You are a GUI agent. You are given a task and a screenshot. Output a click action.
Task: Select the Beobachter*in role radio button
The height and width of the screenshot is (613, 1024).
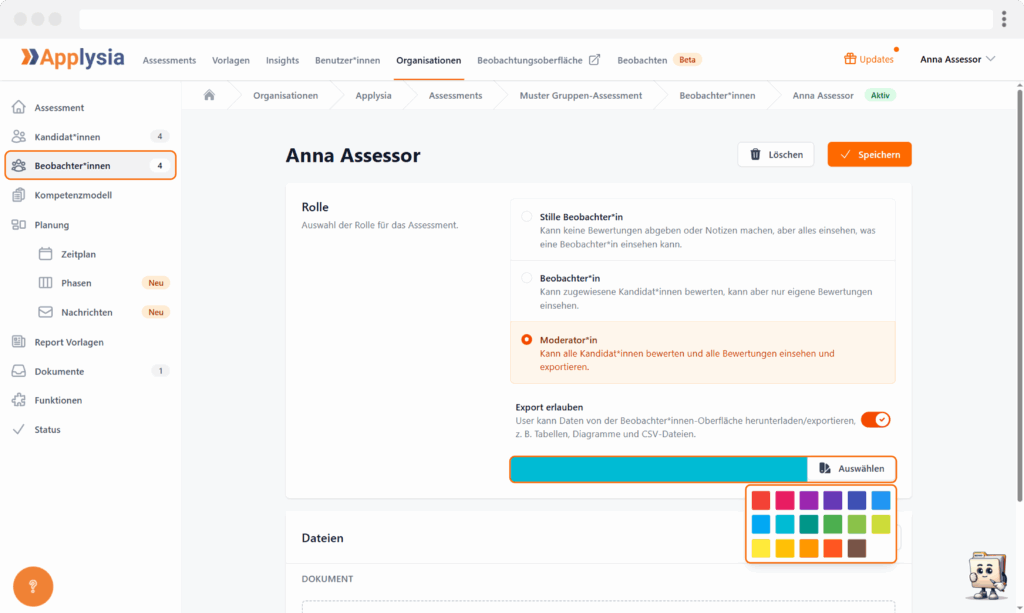(527, 278)
